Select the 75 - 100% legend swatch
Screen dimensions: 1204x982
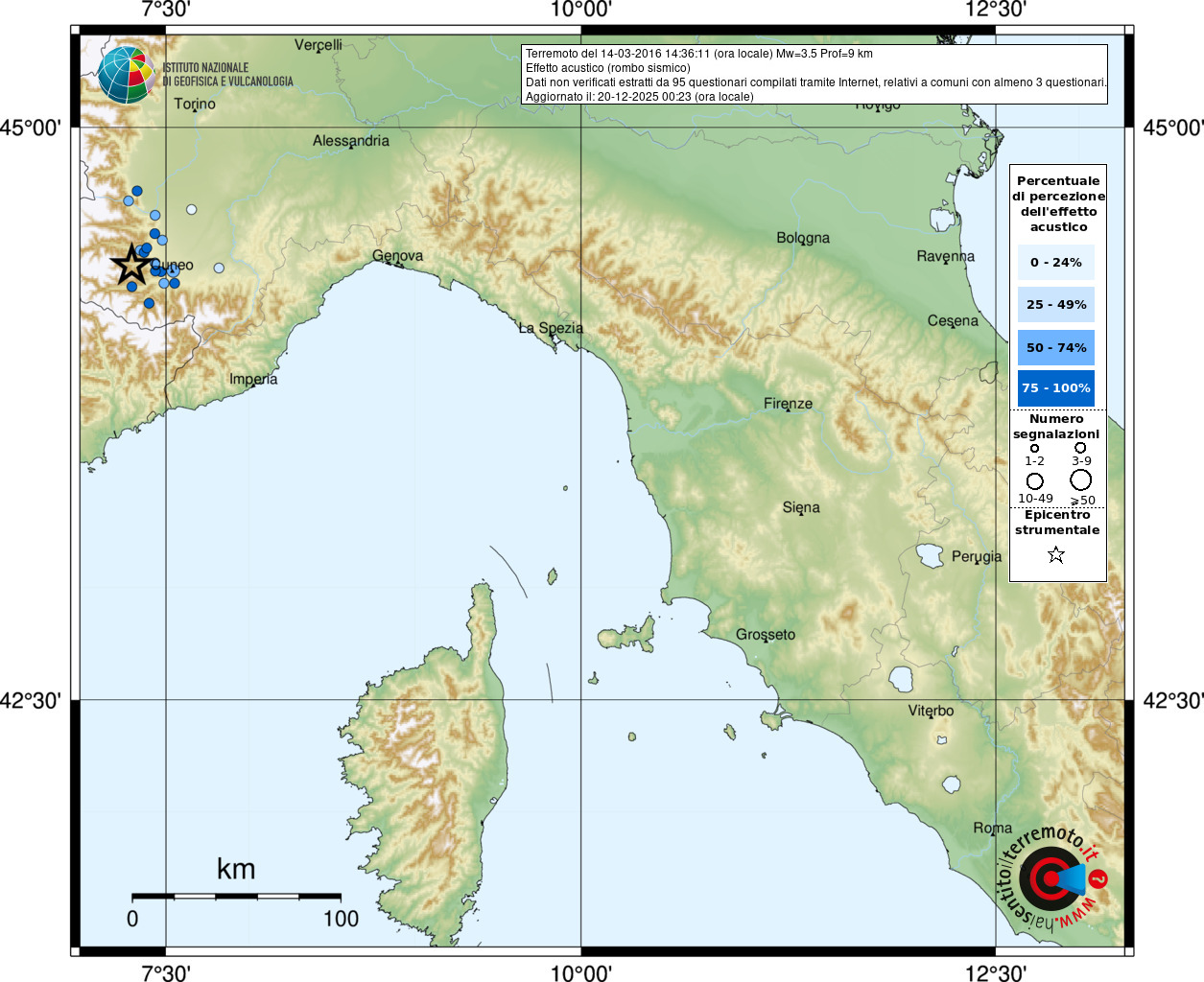coord(1055,387)
